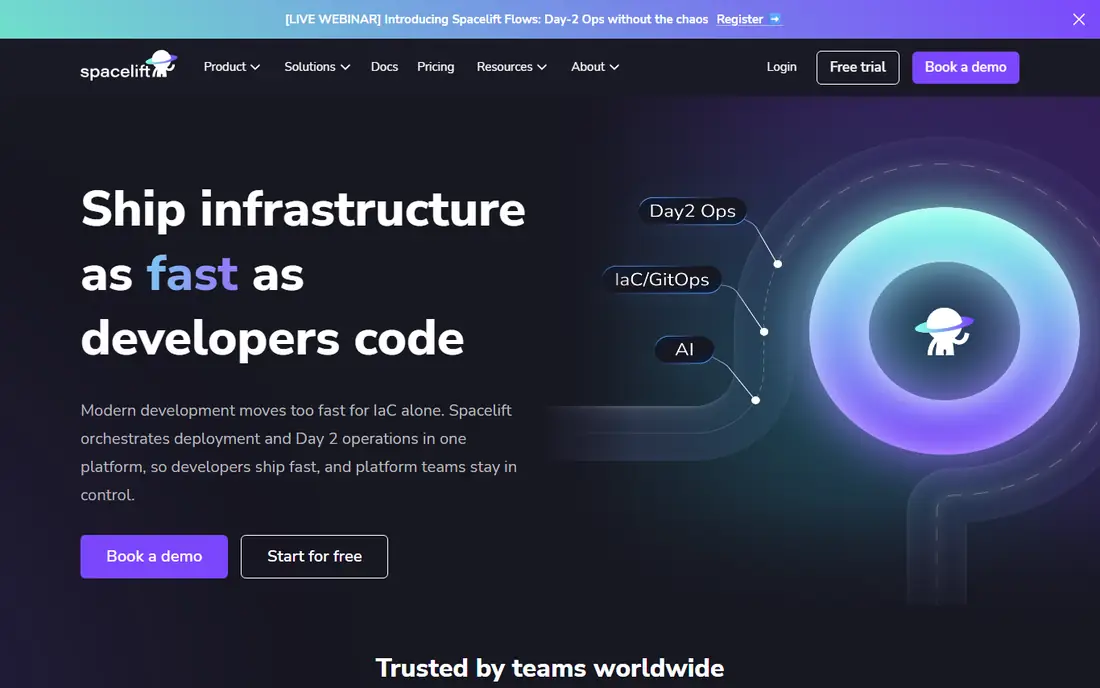The width and height of the screenshot is (1100, 688).
Task: Click the astronaut mascot in the glowing ring
Action: pyautogui.click(x=944, y=331)
